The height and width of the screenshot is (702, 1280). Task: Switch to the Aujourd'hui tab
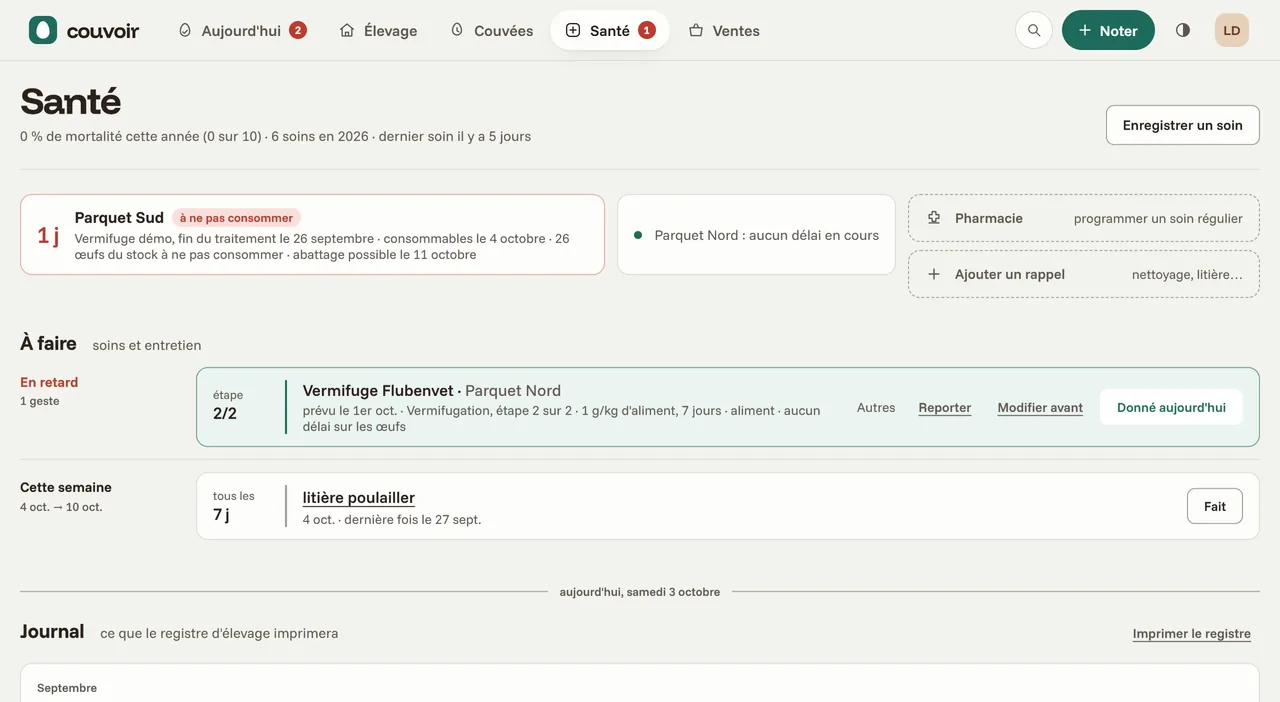[242, 30]
